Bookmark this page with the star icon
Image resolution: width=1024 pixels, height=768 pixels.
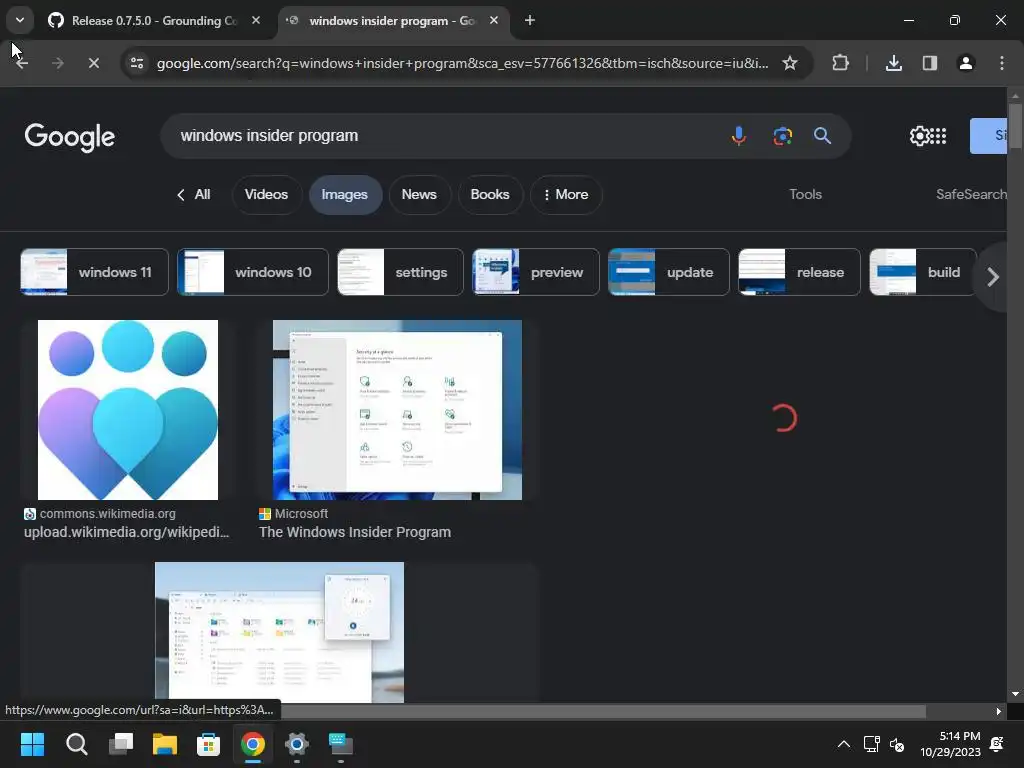click(x=790, y=63)
